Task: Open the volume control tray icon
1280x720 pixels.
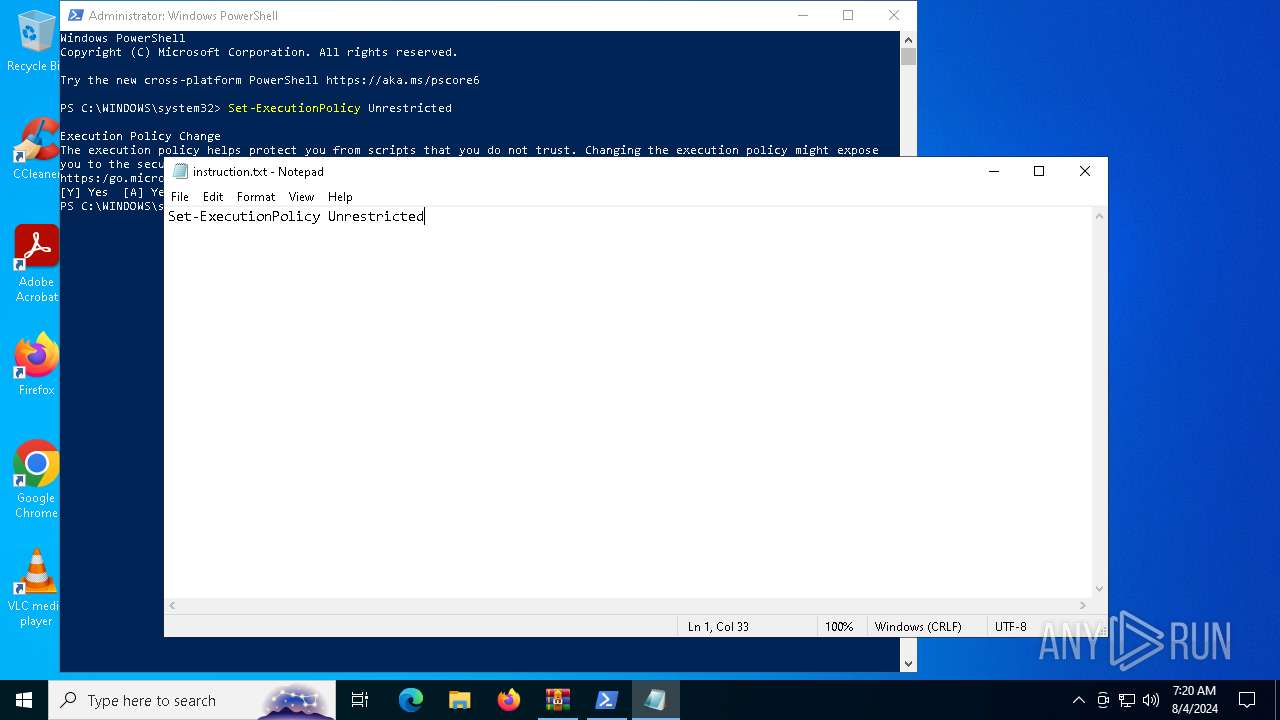Action: tap(1151, 700)
